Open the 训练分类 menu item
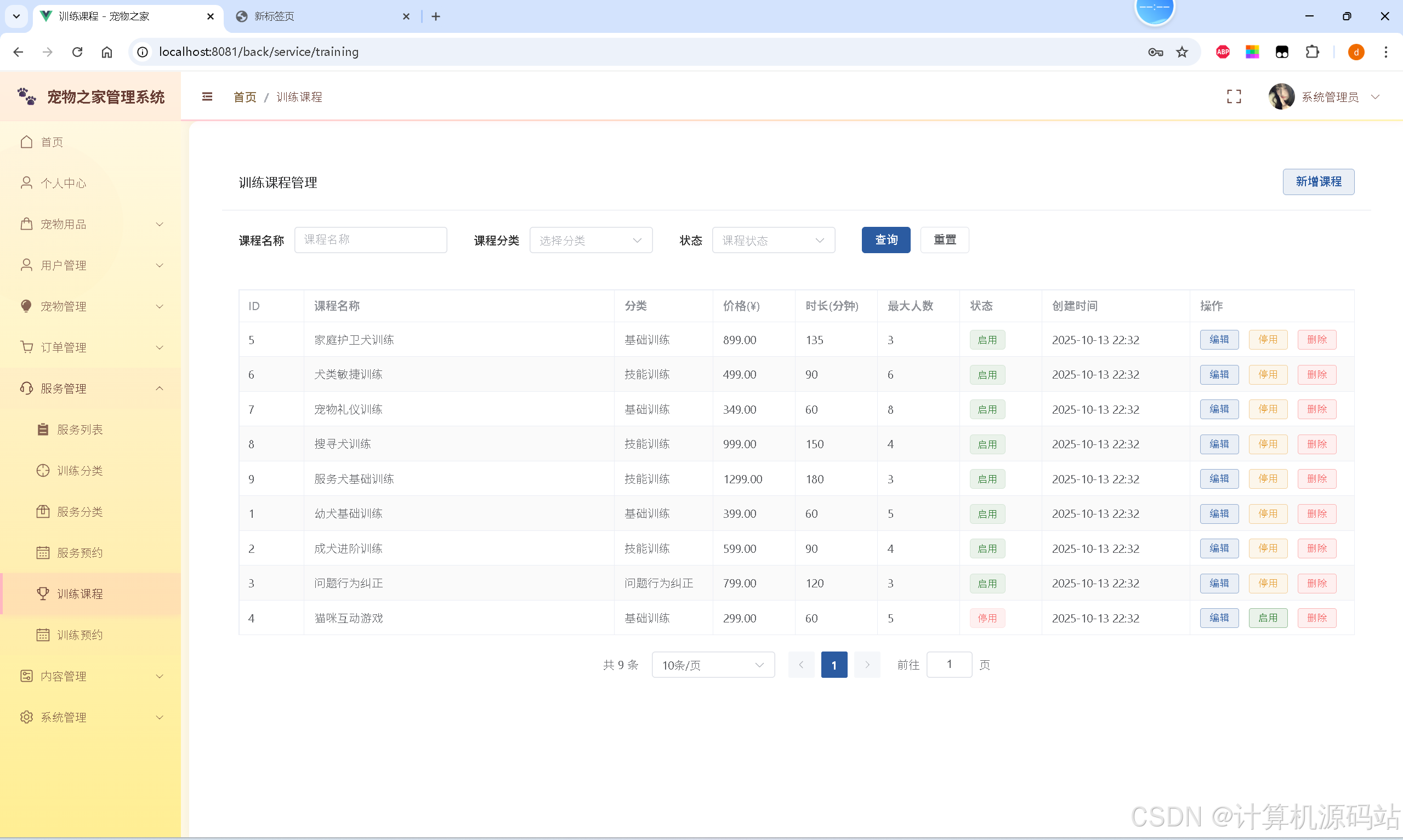 pos(90,470)
